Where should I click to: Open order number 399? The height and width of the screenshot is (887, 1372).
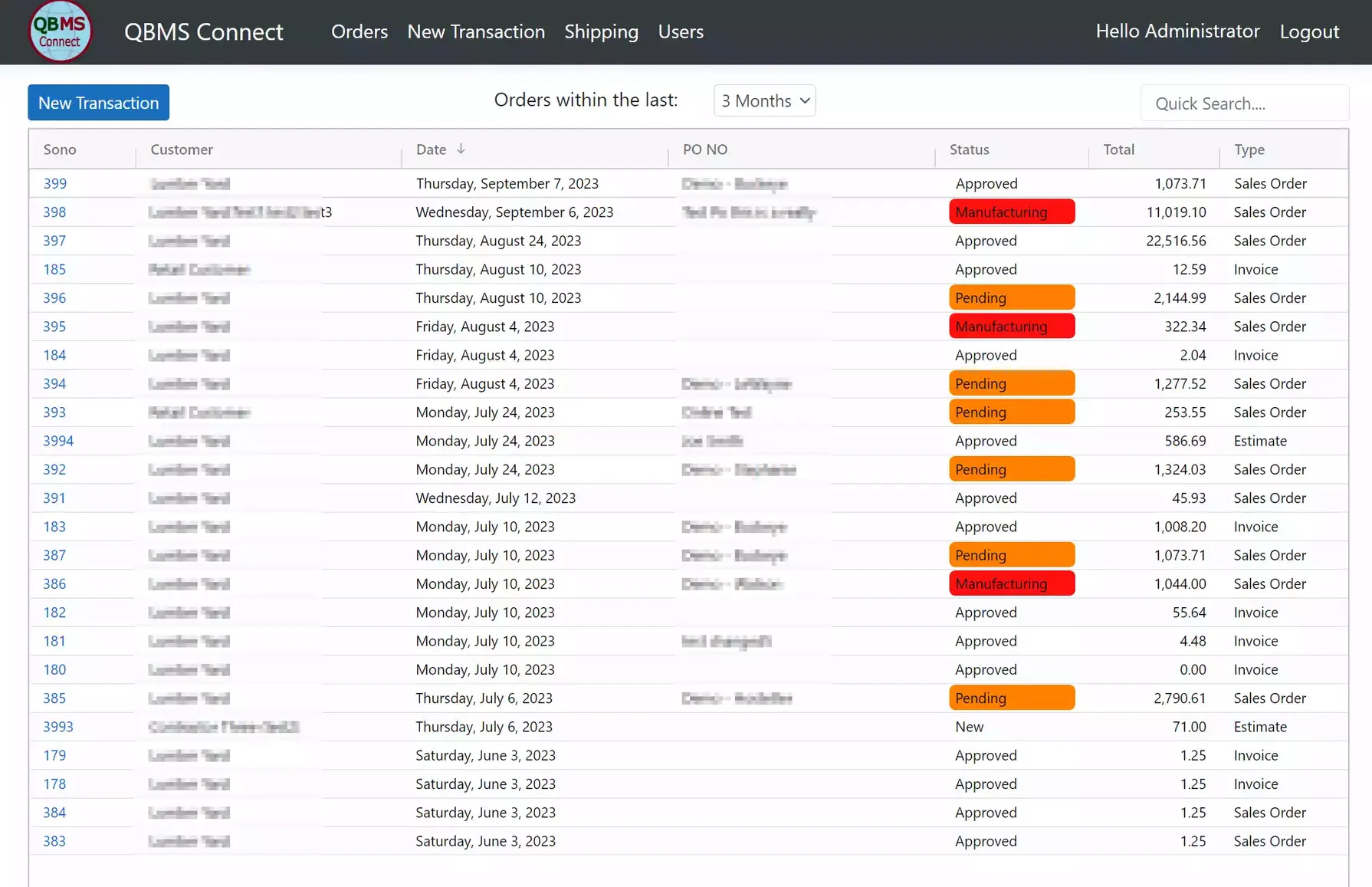pyautogui.click(x=54, y=183)
